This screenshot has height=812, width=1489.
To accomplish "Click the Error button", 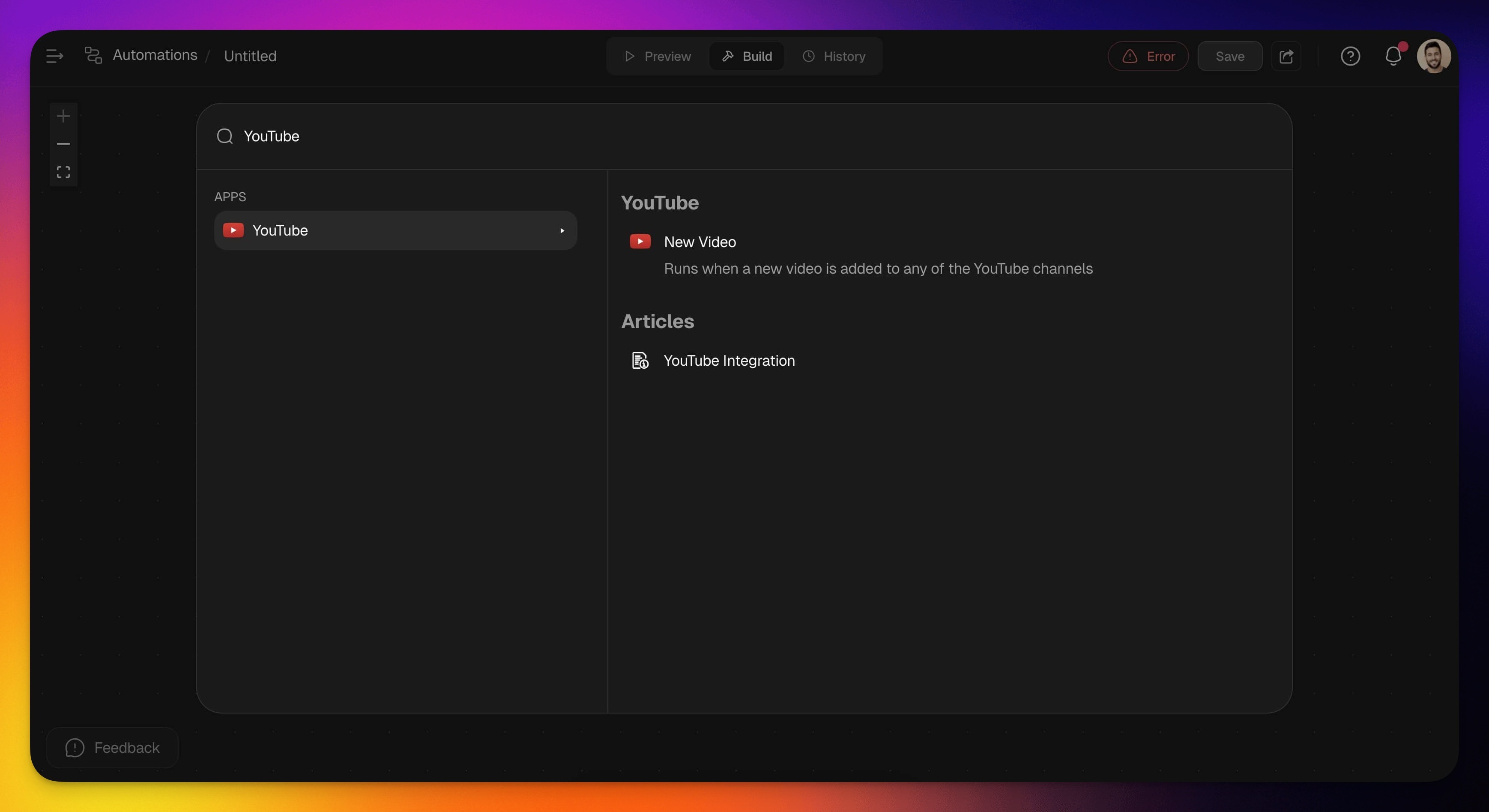I will 1148,56.
